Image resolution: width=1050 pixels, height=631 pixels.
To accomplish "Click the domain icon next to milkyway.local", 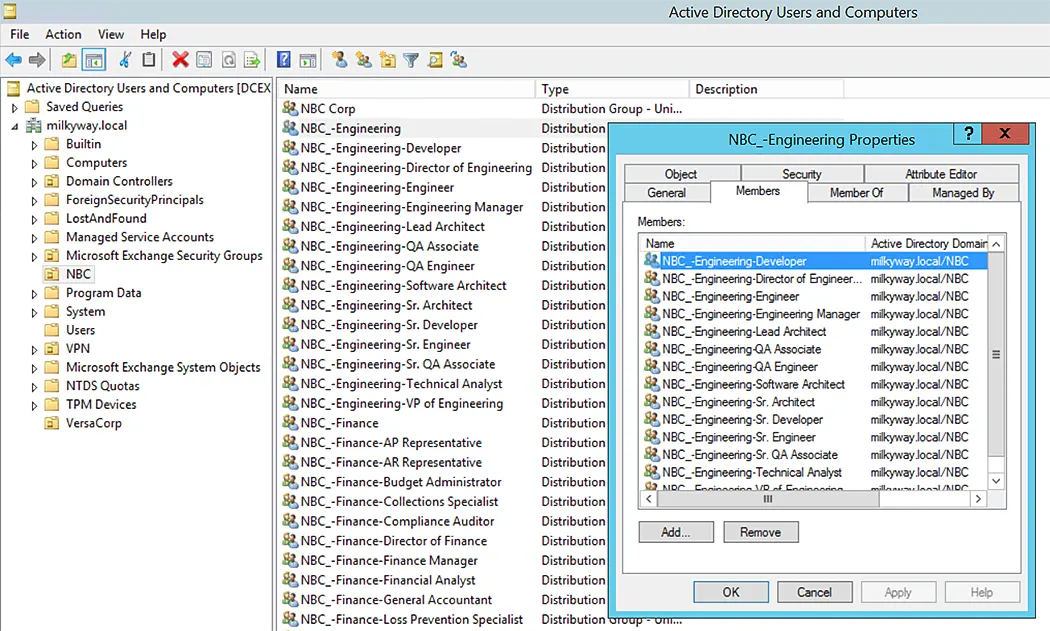I will 33,125.
